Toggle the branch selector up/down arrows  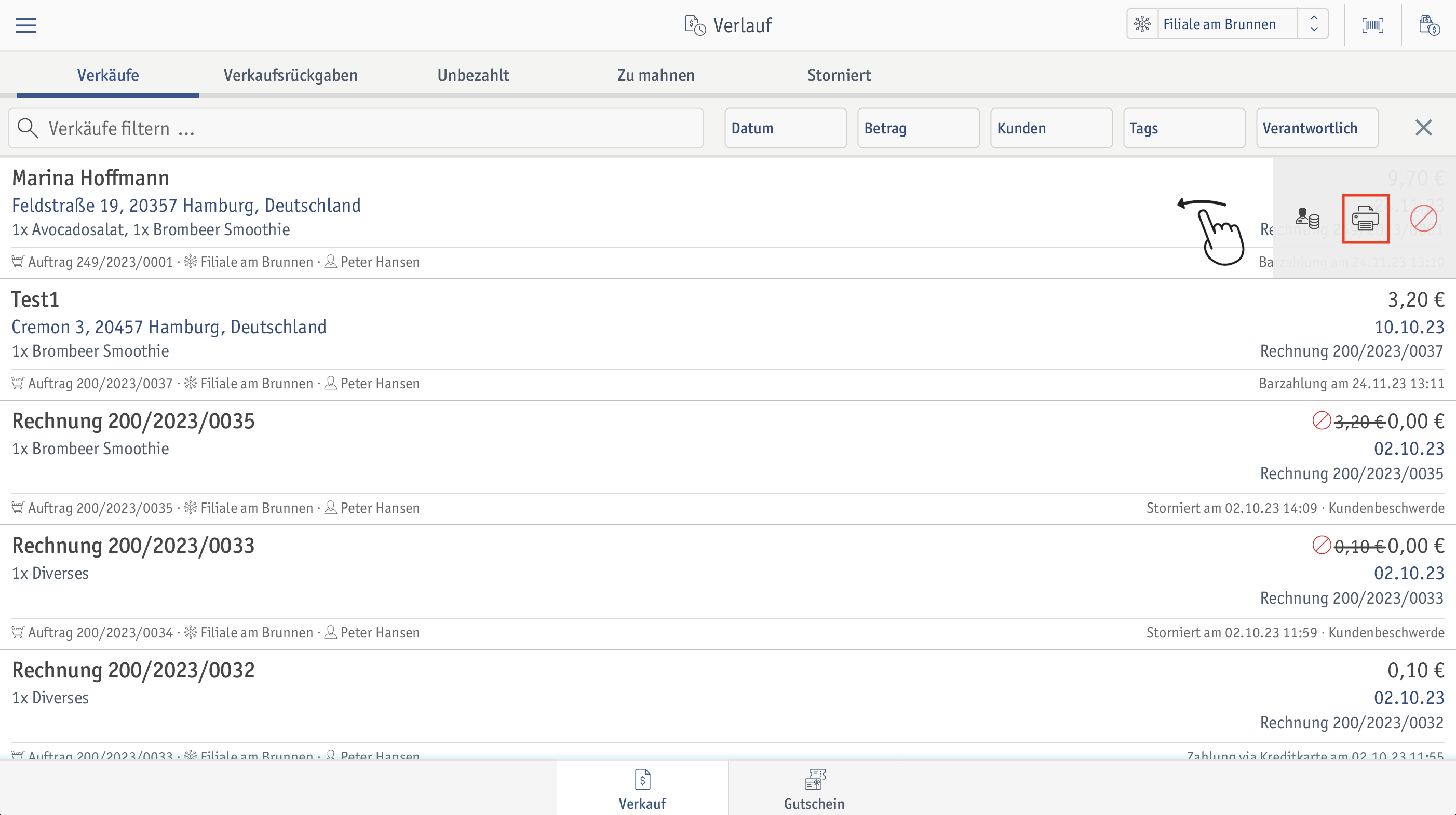1314,24
